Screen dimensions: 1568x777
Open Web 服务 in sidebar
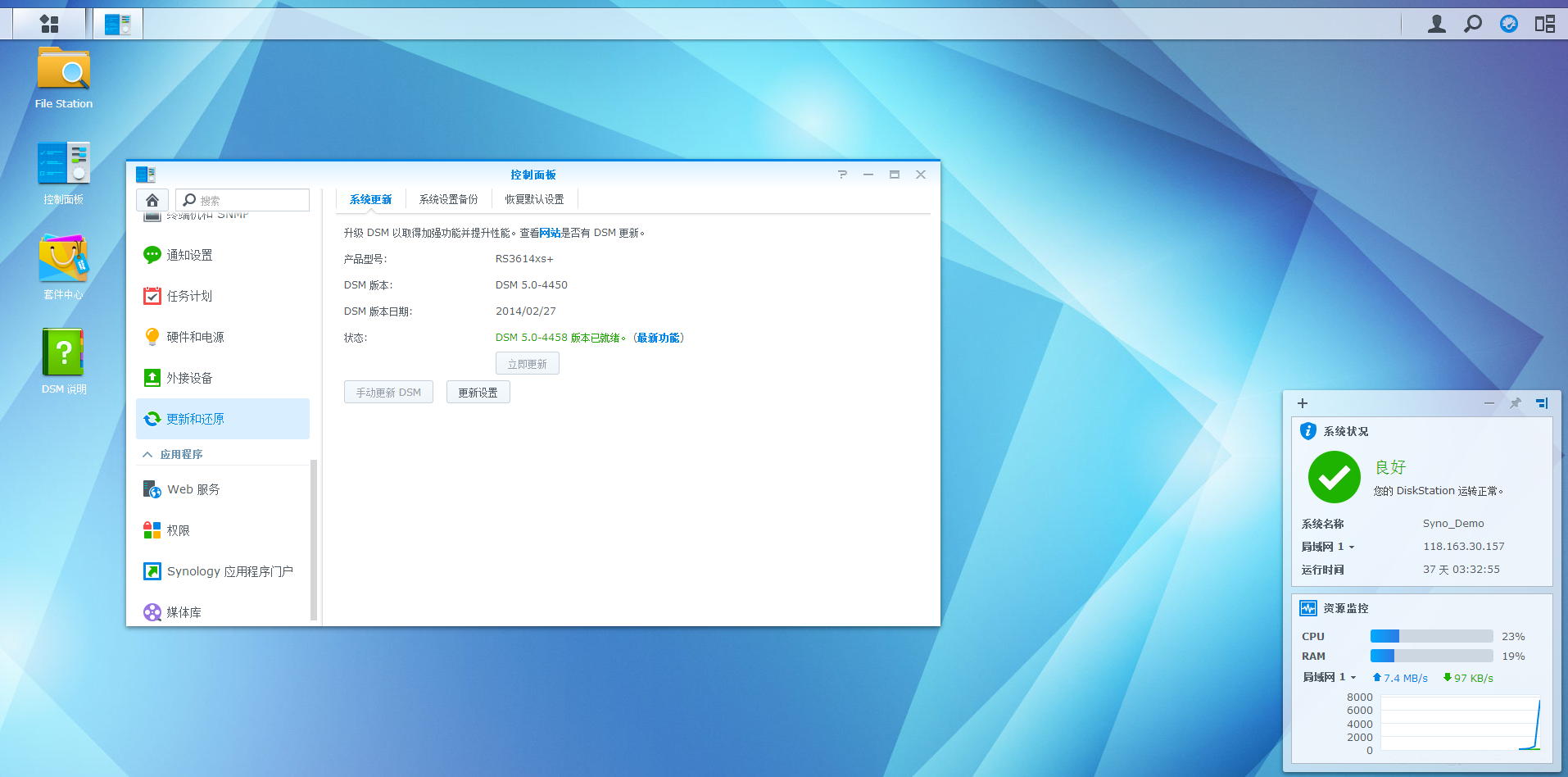(223, 489)
